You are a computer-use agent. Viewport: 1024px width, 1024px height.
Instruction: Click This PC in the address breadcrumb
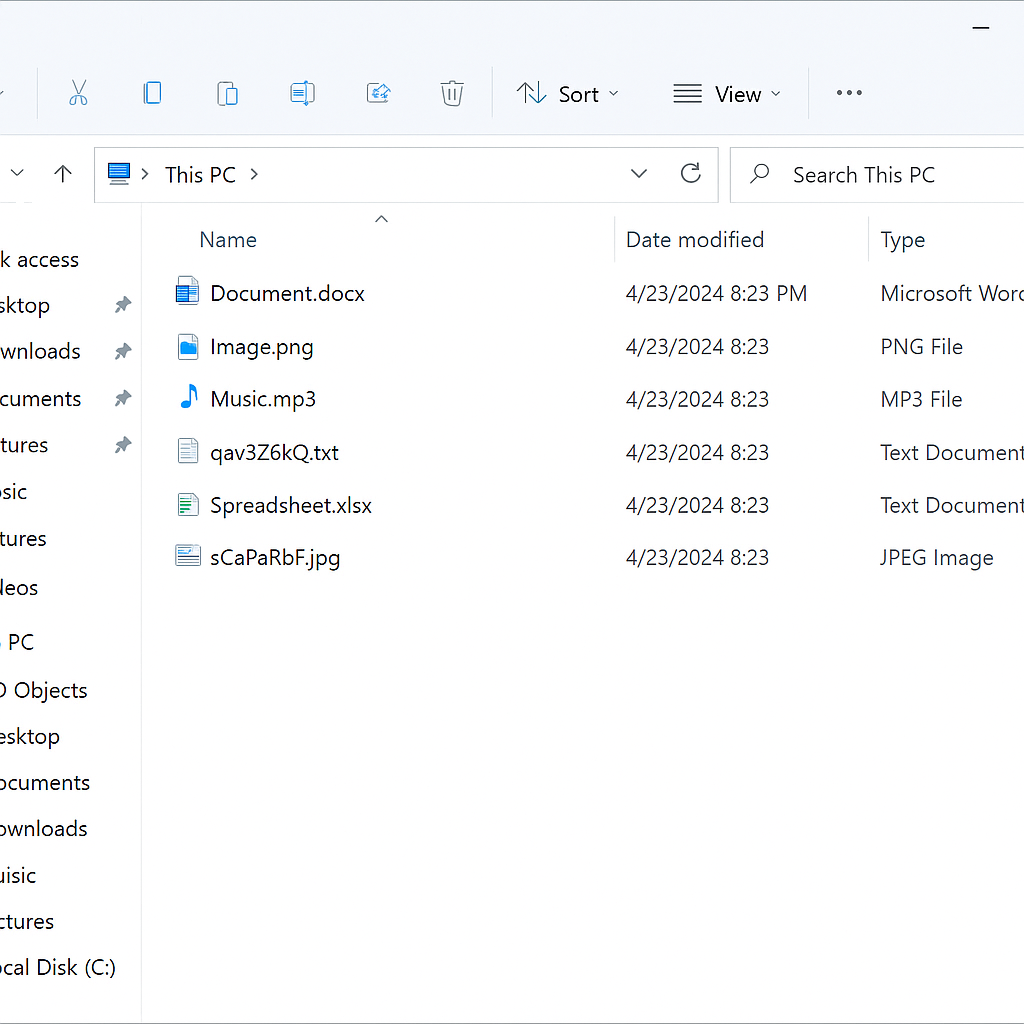pyautogui.click(x=200, y=175)
